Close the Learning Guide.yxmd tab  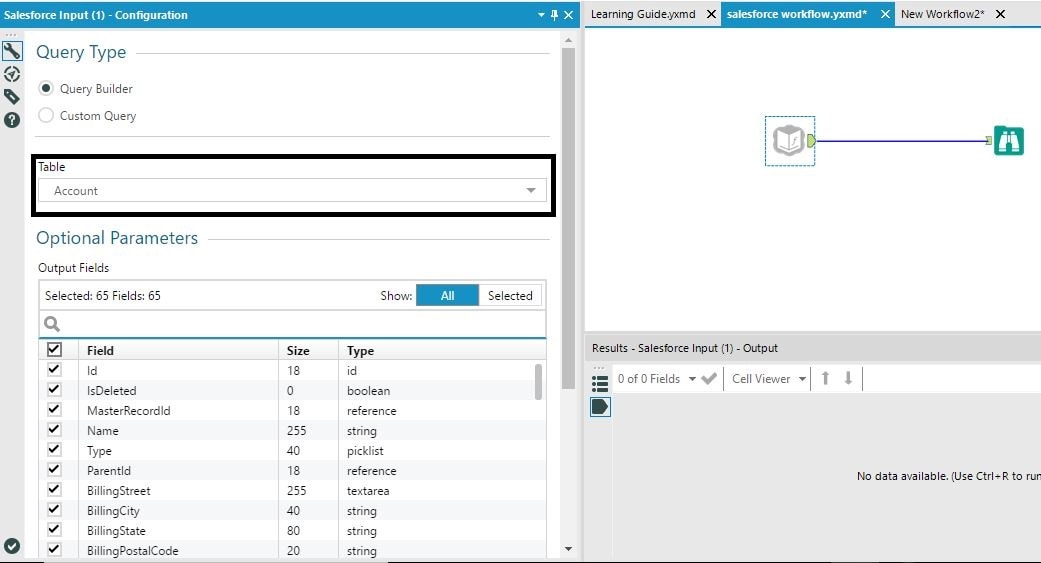[711, 14]
